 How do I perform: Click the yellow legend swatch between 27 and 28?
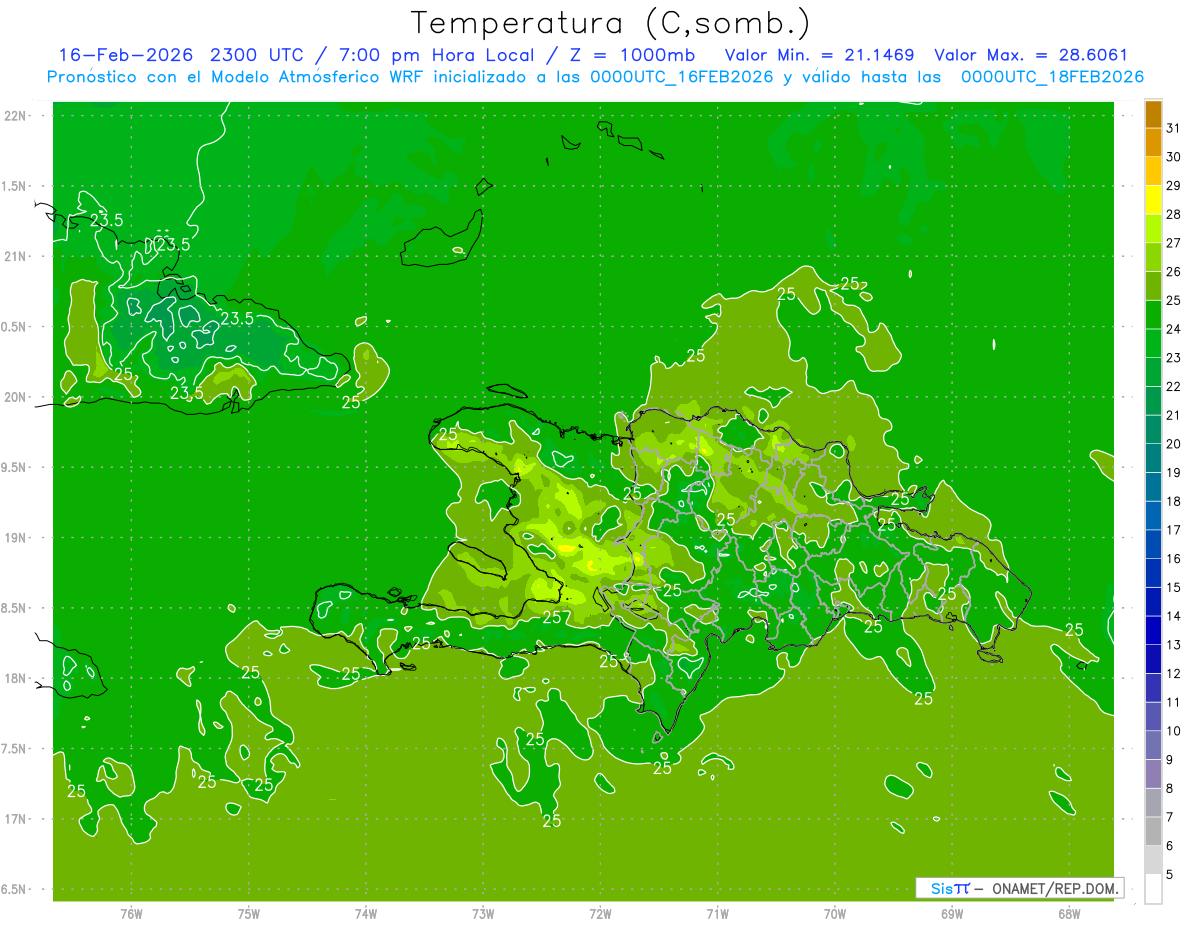pyautogui.click(x=1153, y=229)
